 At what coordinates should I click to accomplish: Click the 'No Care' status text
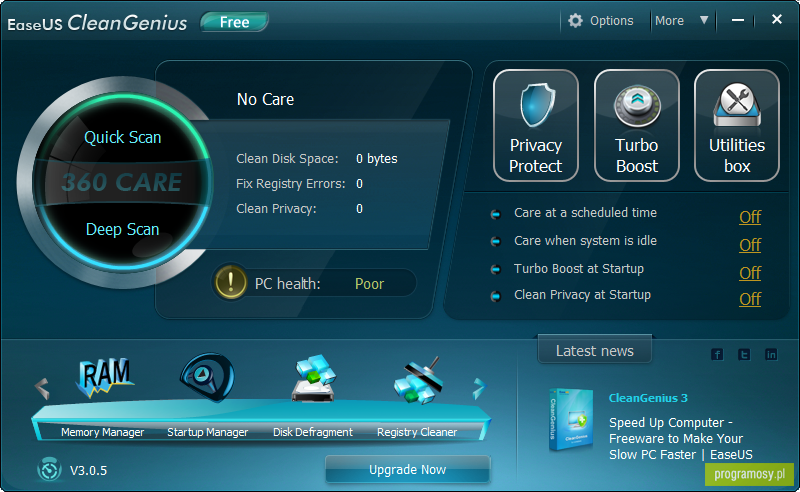(265, 99)
